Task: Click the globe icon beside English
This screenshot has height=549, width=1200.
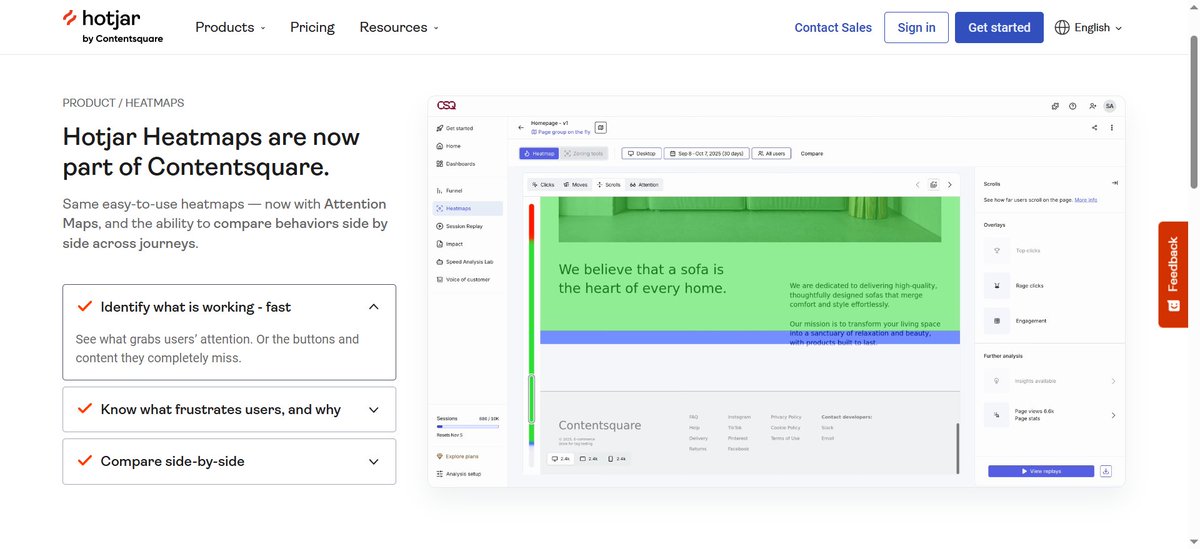Action: [x=1062, y=27]
